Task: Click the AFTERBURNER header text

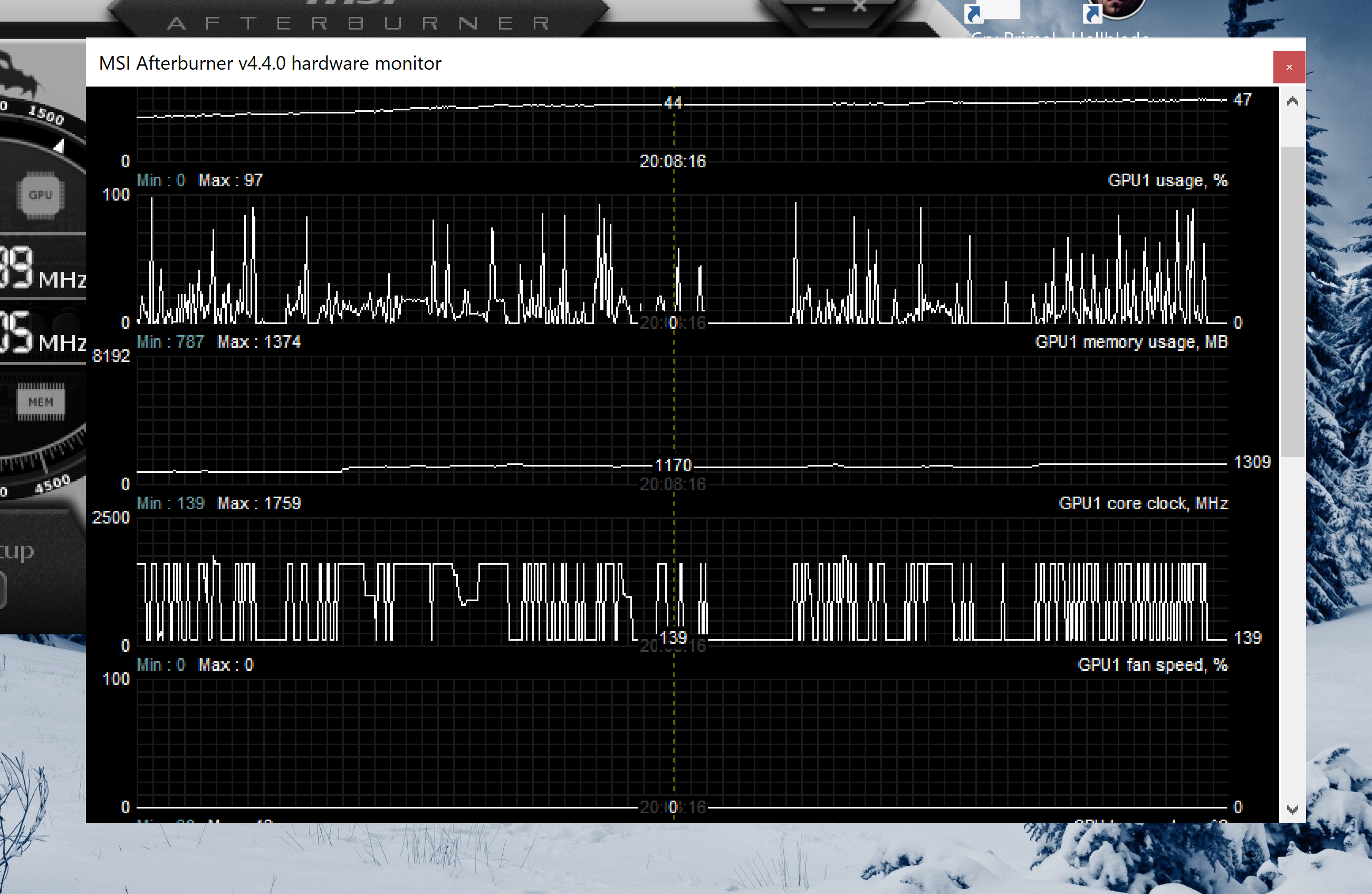Action: [358, 23]
